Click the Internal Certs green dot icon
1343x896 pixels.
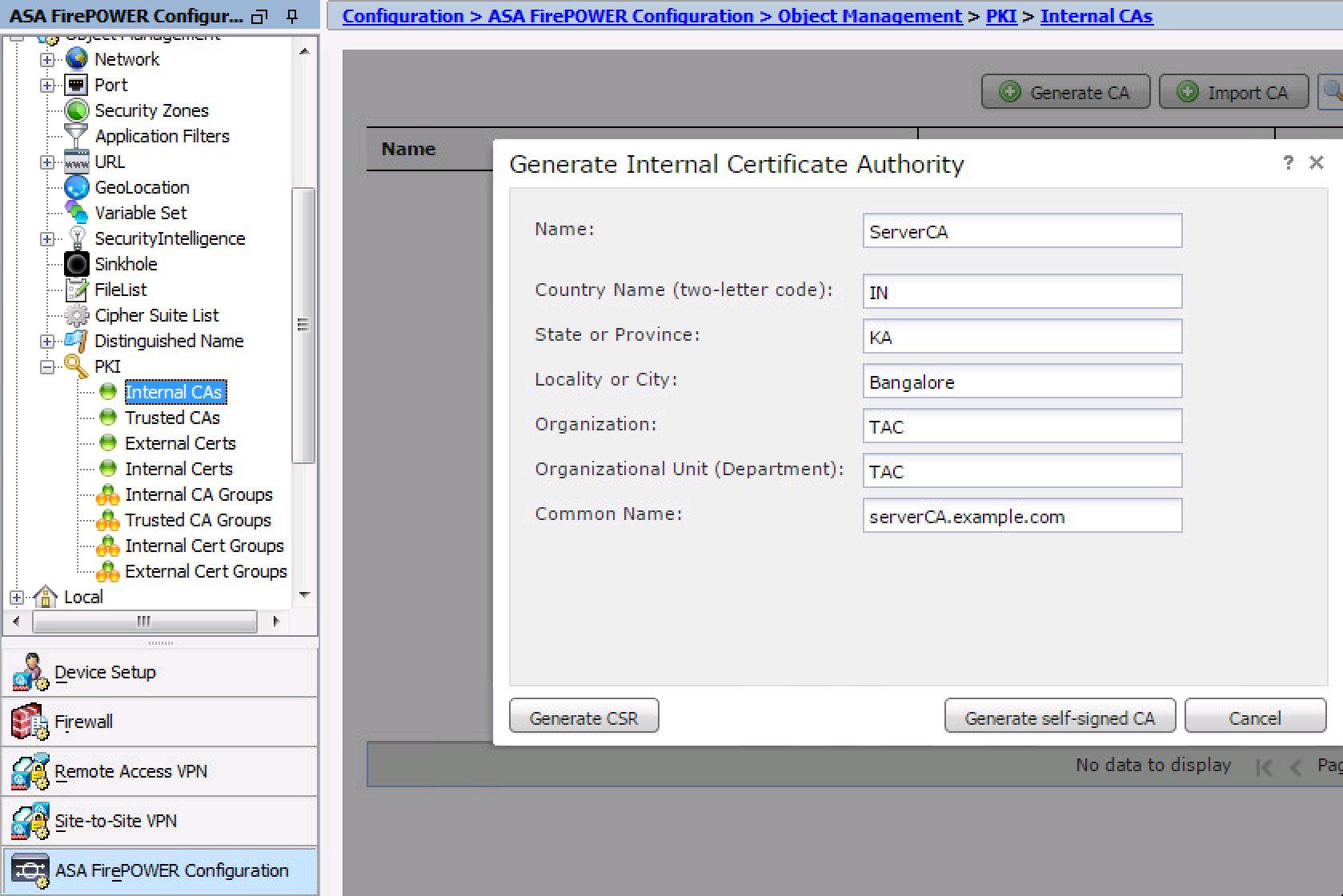point(108,469)
